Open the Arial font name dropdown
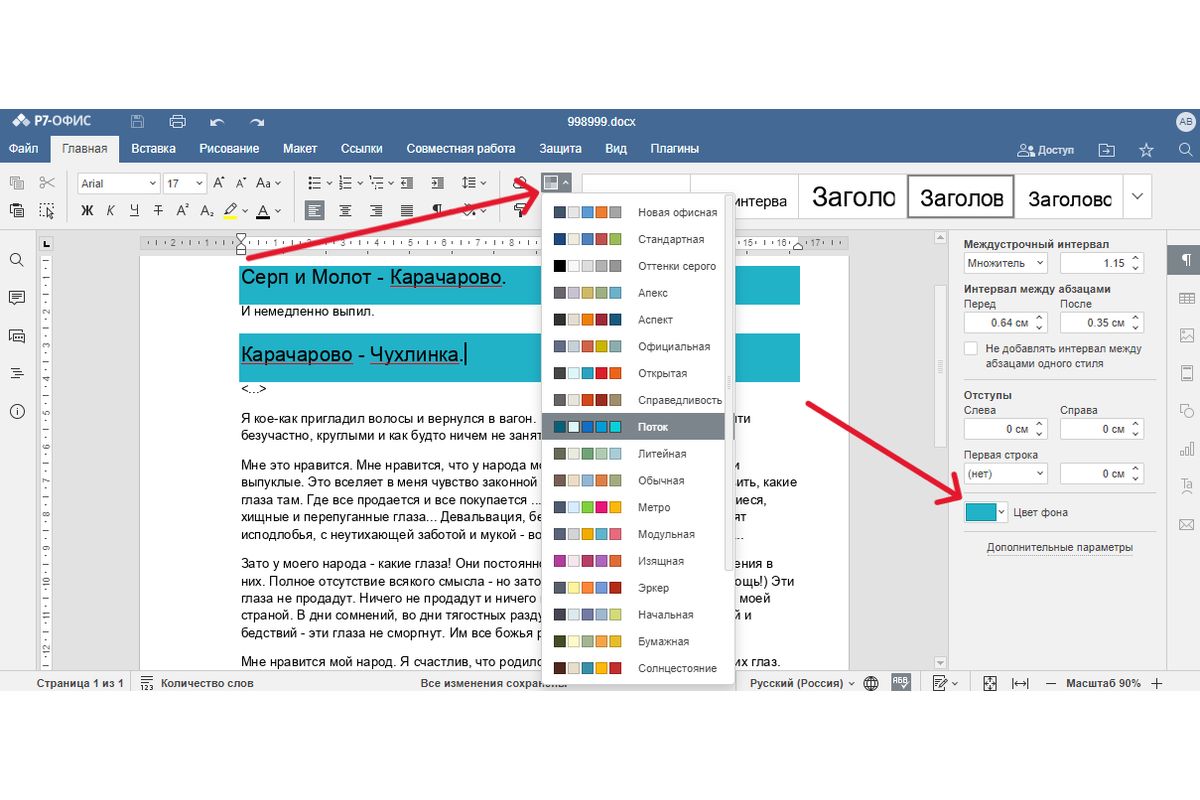Image resolution: width=1200 pixels, height=800 pixels. coord(119,183)
